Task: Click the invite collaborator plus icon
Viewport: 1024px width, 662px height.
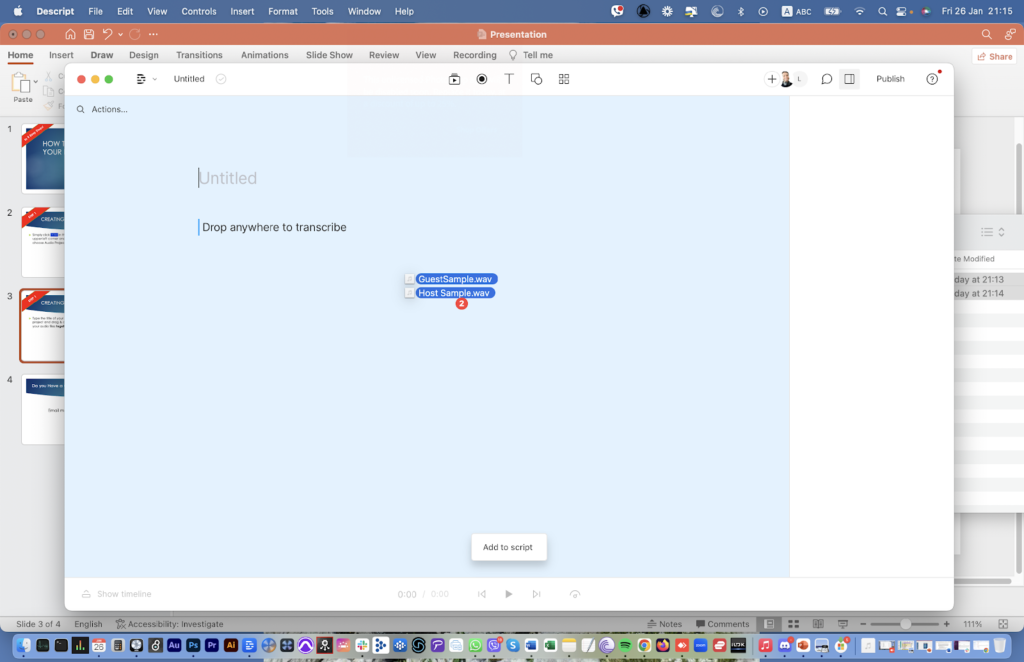Action: (x=771, y=79)
